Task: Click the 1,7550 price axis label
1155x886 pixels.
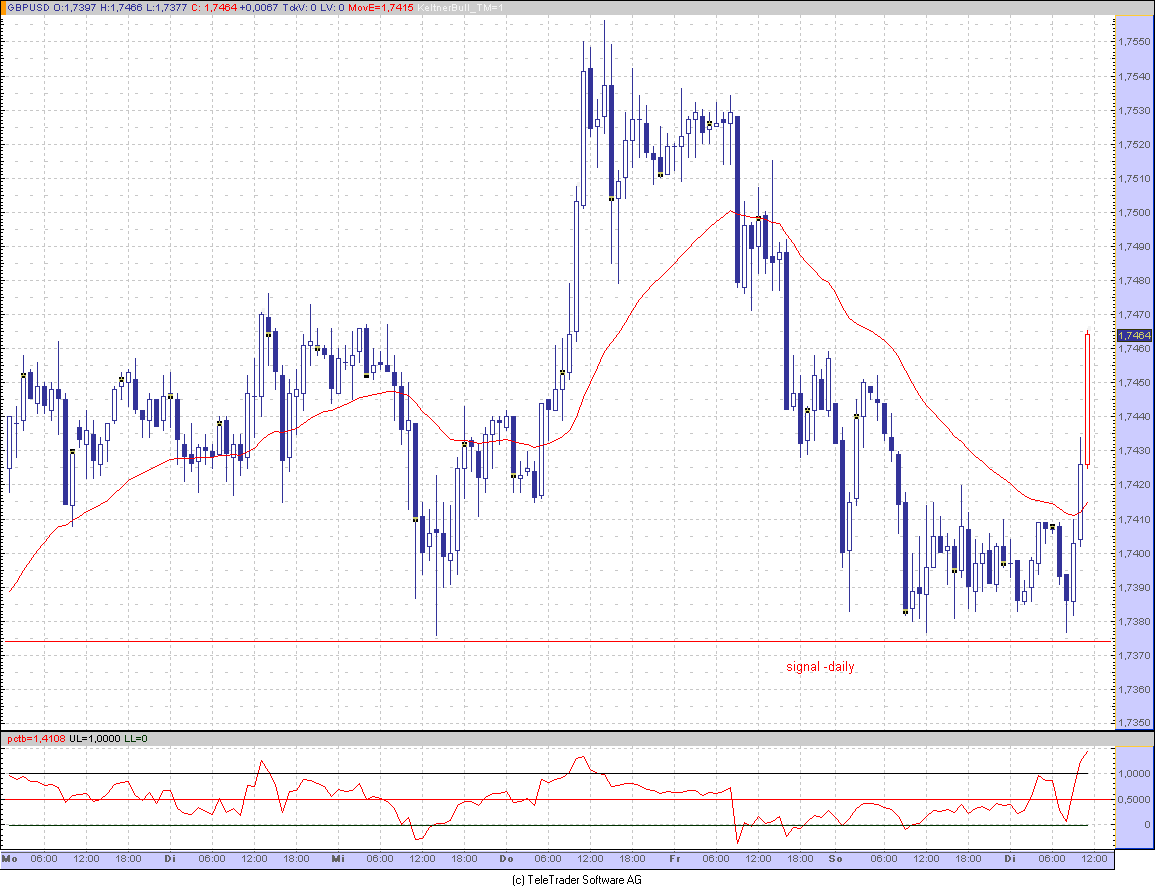Action: 1134,42
